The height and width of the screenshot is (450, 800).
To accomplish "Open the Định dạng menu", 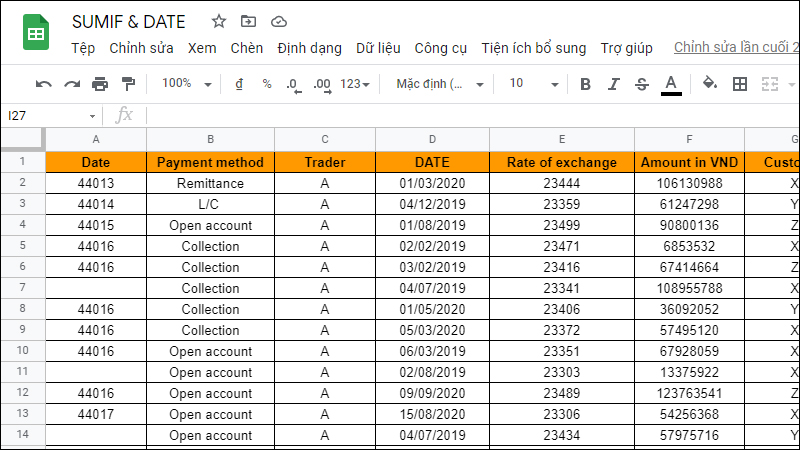I will (309, 48).
